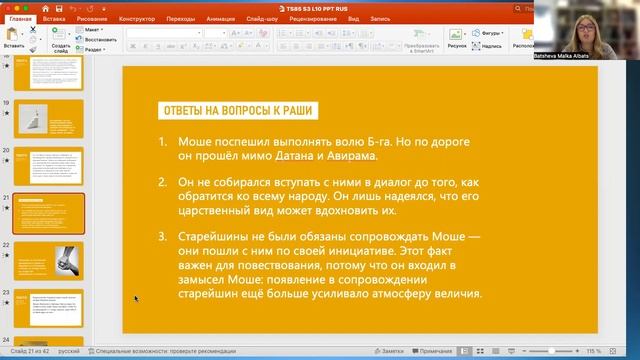The width and height of the screenshot is (640, 360).
Task: Expand the new slide dropdown arrow
Action: pos(69,34)
